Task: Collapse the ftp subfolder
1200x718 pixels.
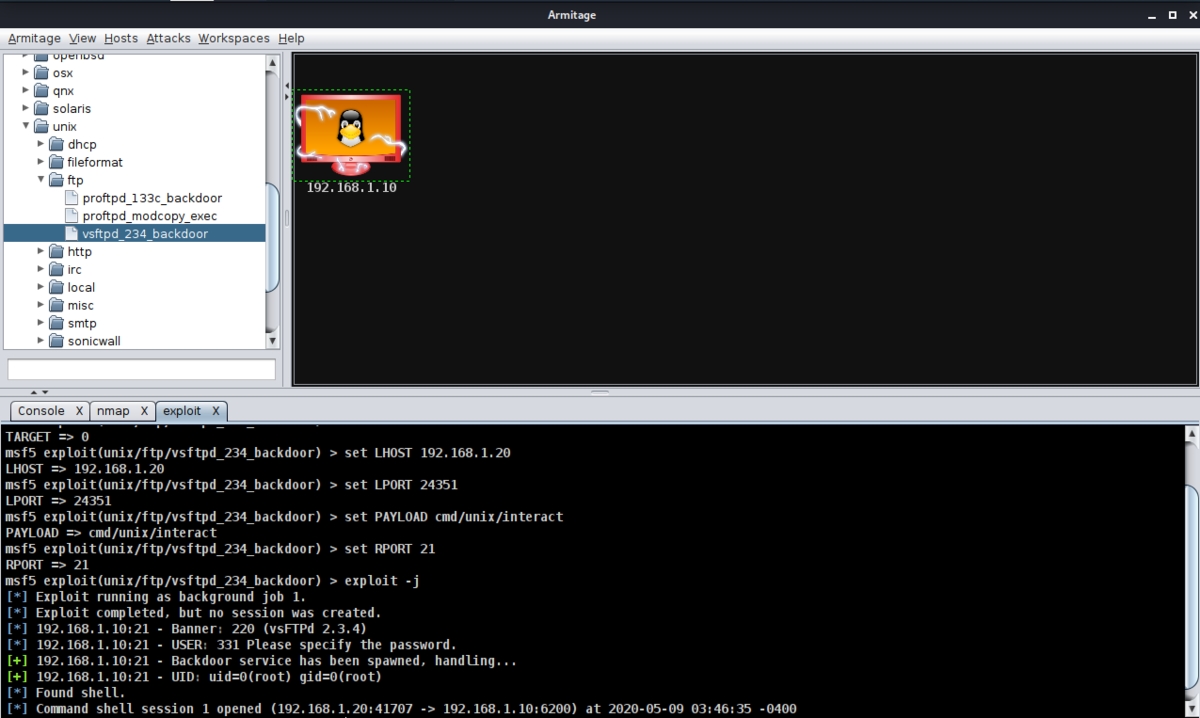Action: point(41,180)
